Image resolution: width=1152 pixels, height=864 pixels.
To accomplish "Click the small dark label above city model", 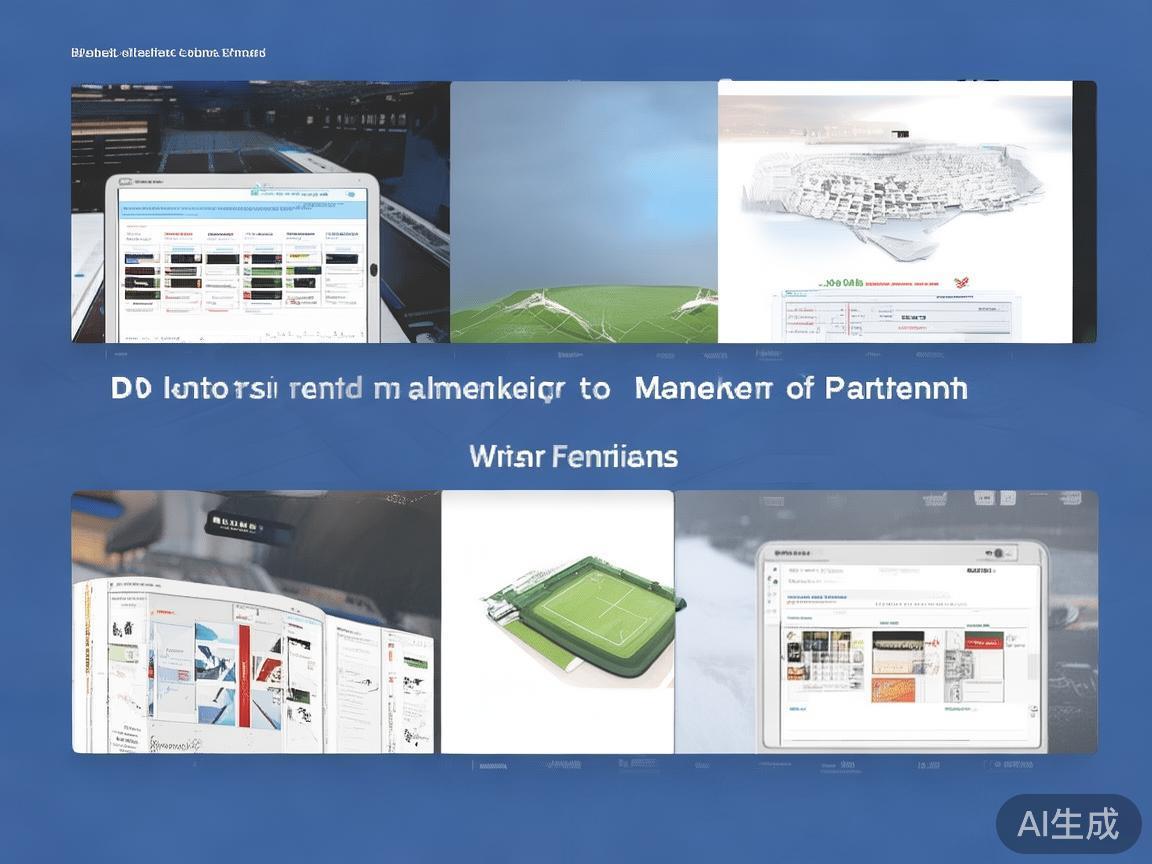I will click(898, 134).
